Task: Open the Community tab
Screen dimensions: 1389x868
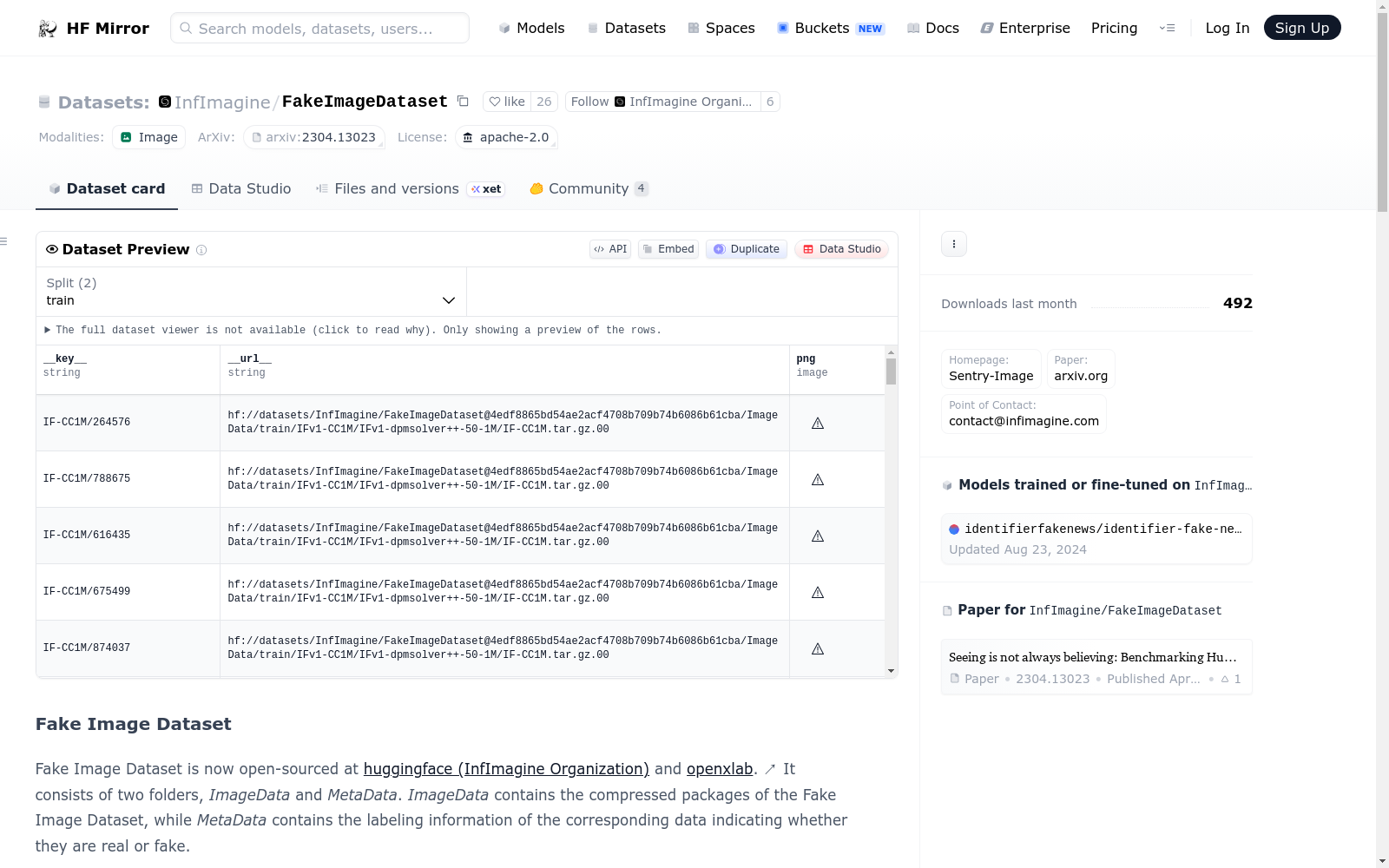Action: pyautogui.click(x=589, y=188)
